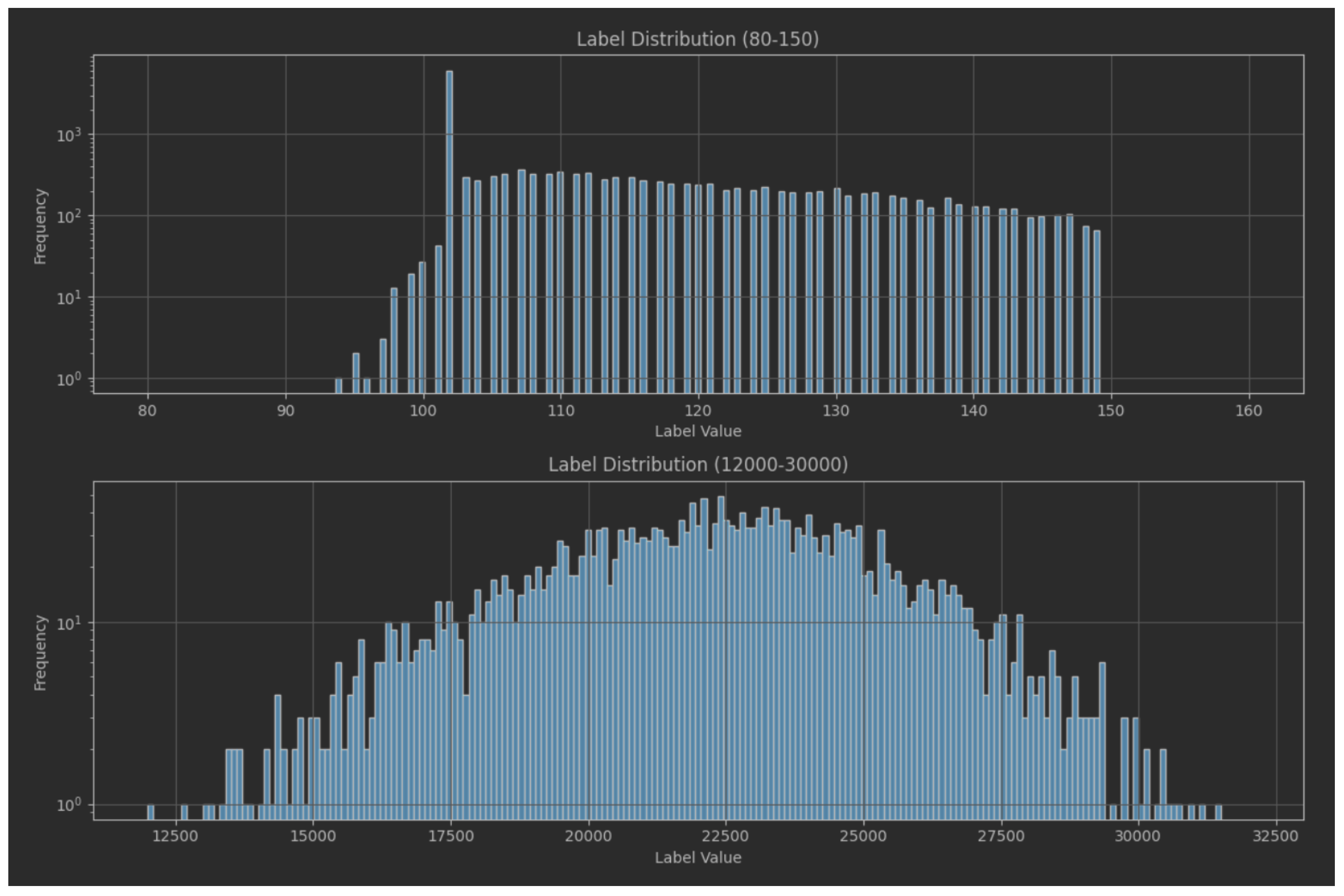Screen dimensions: 1344x896
Task: Click the "32500" x-axis tick label
Action: click(1275, 836)
